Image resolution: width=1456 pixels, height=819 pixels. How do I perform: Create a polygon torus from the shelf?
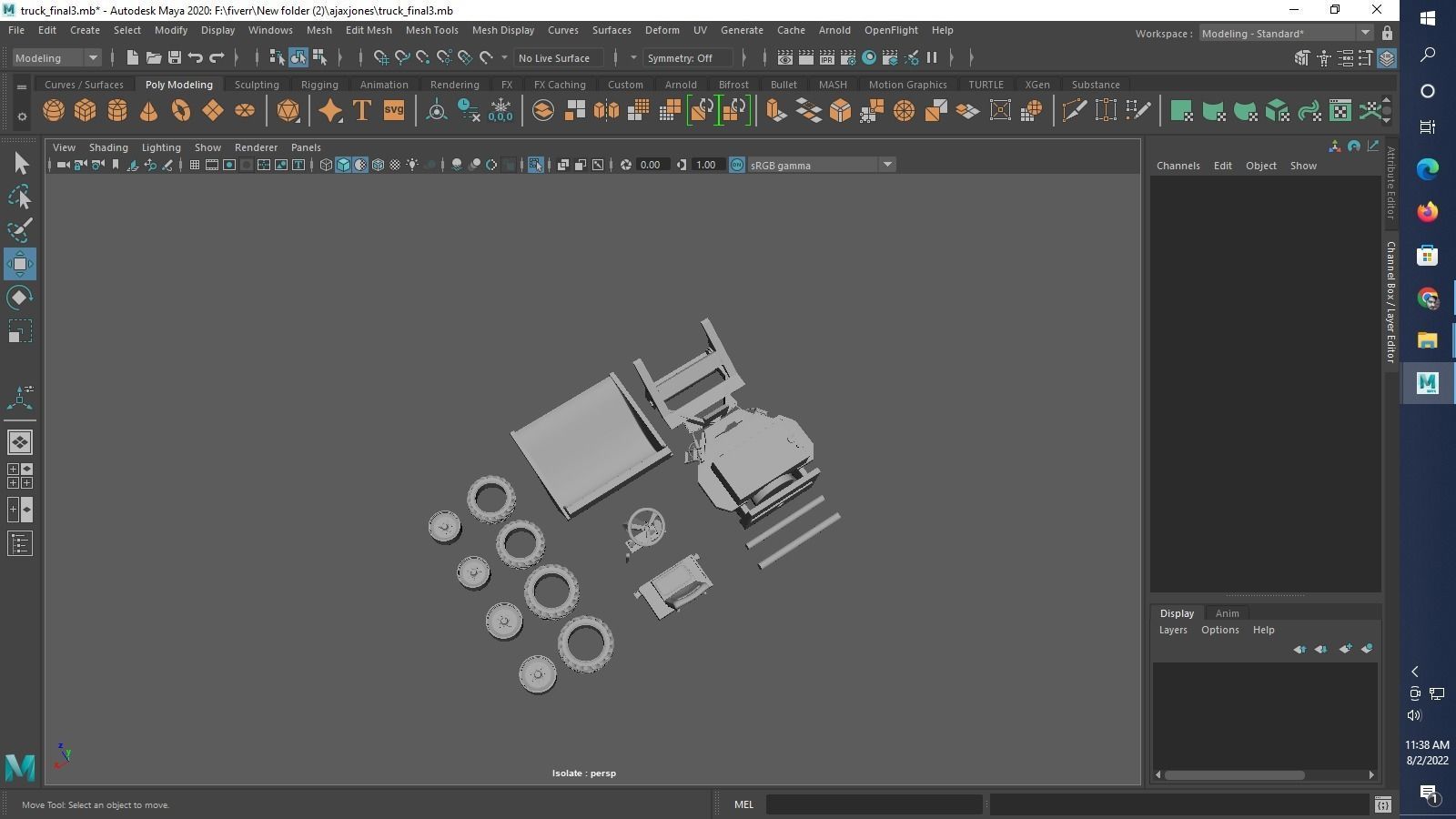point(181,111)
